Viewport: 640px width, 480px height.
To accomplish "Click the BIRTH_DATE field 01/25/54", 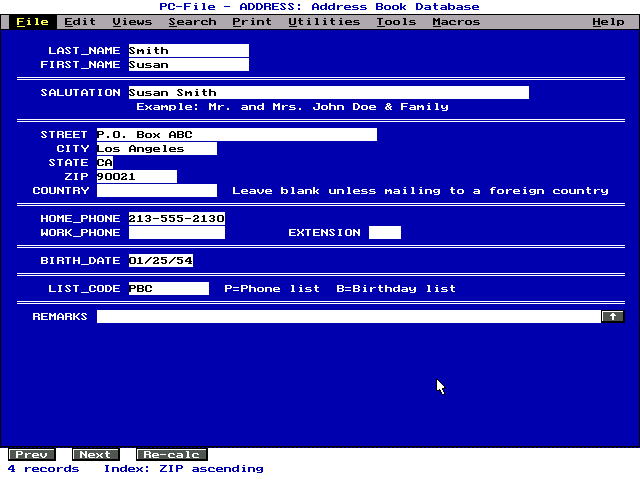I will tap(161, 260).
